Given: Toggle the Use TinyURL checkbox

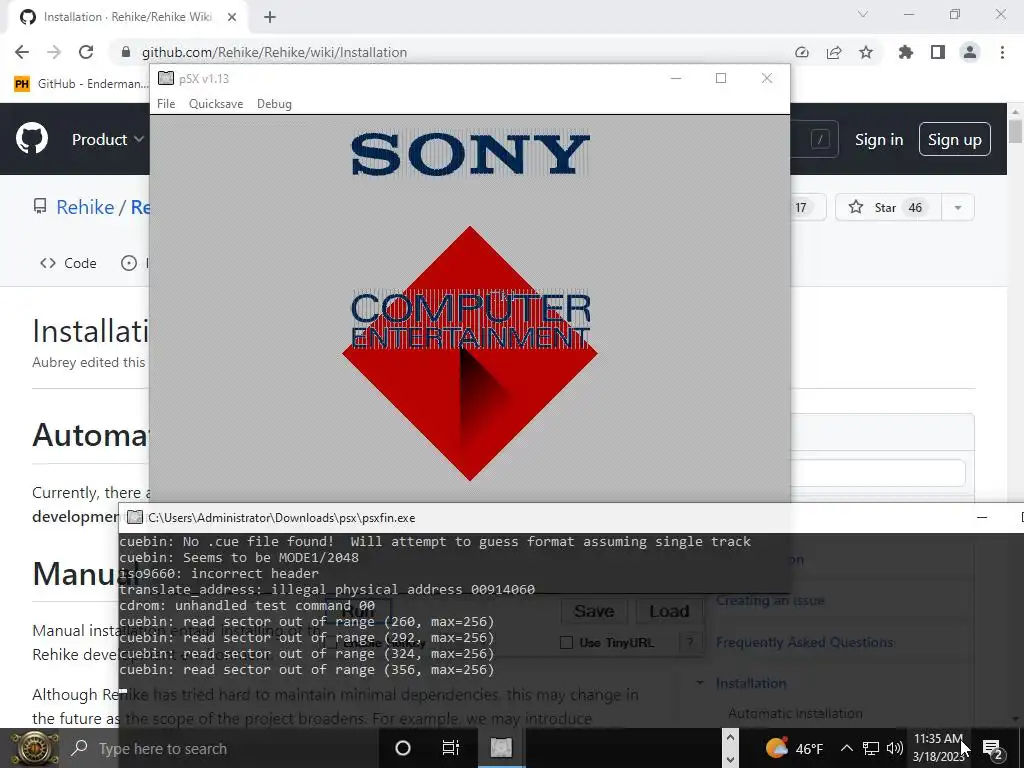Looking at the screenshot, I should point(566,643).
